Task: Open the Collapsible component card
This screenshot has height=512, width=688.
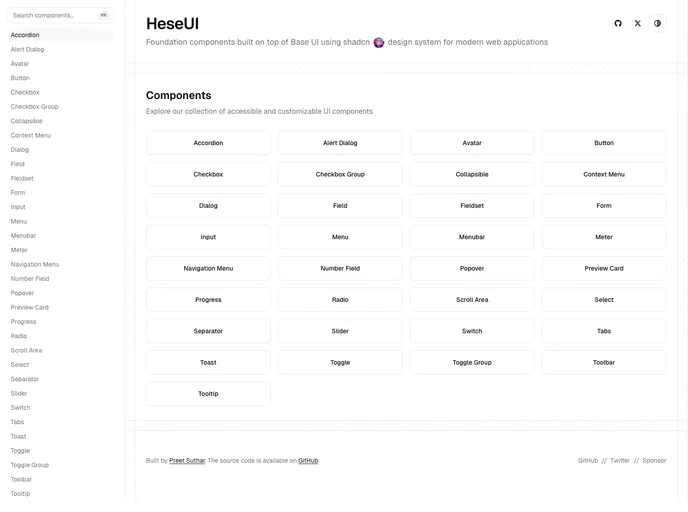Action: coord(472,174)
